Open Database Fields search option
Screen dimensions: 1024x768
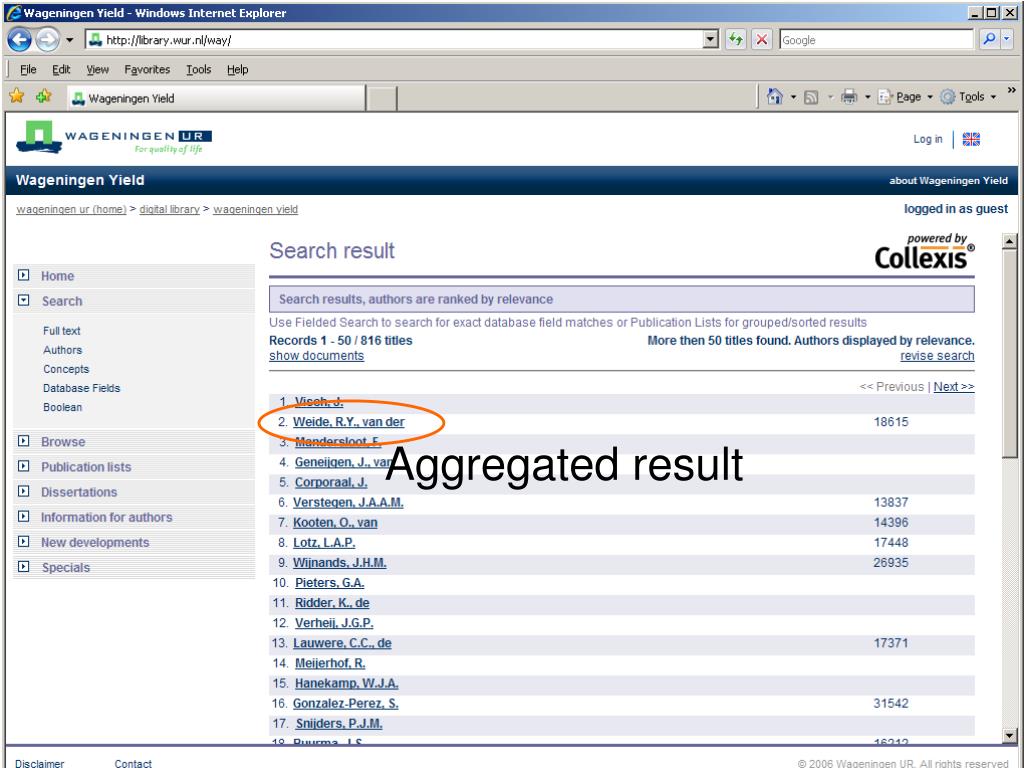[x=82, y=388]
